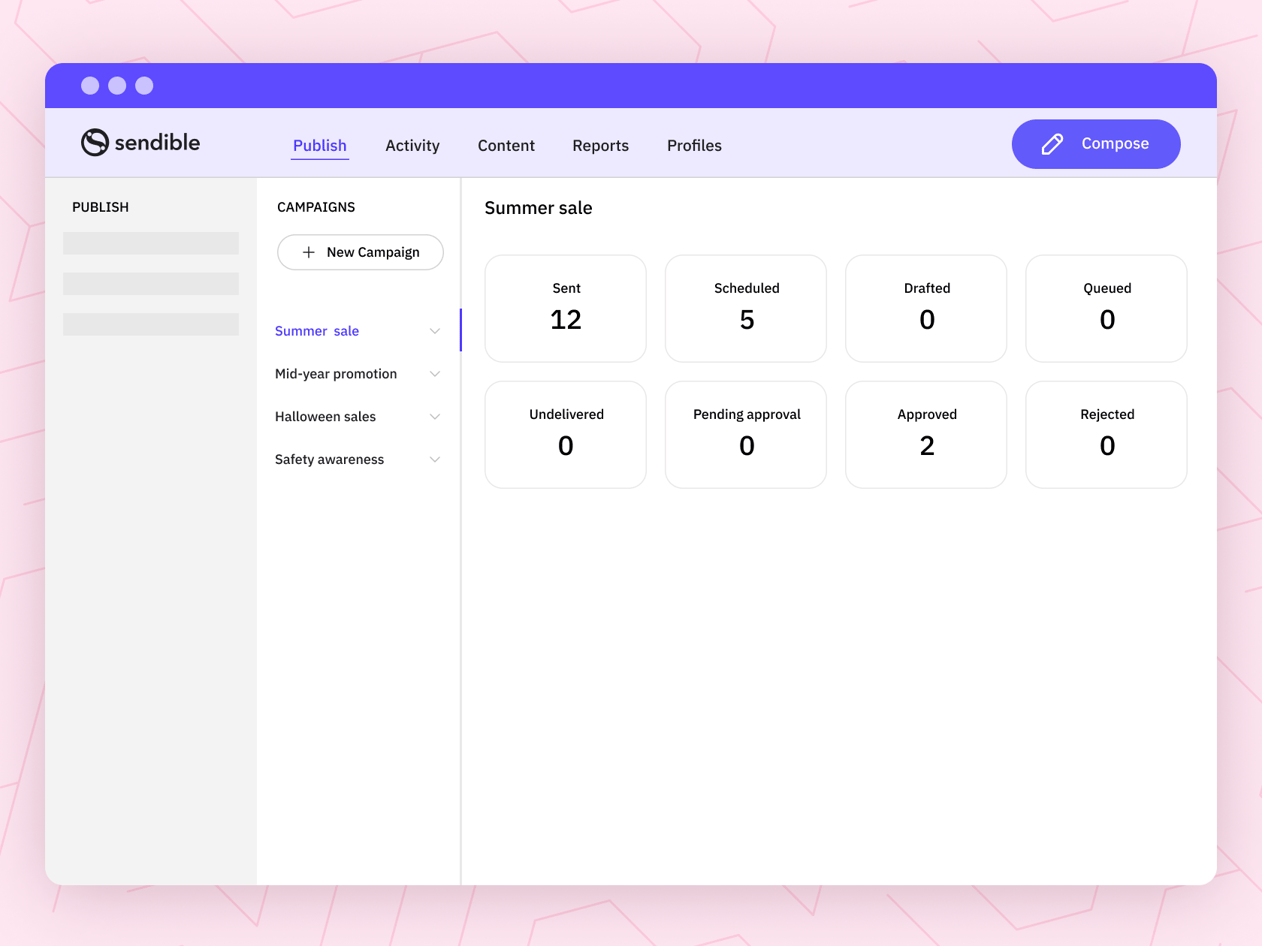Open the Approved card showing 2
Screen dimensions: 1262x946
click(926, 434)
